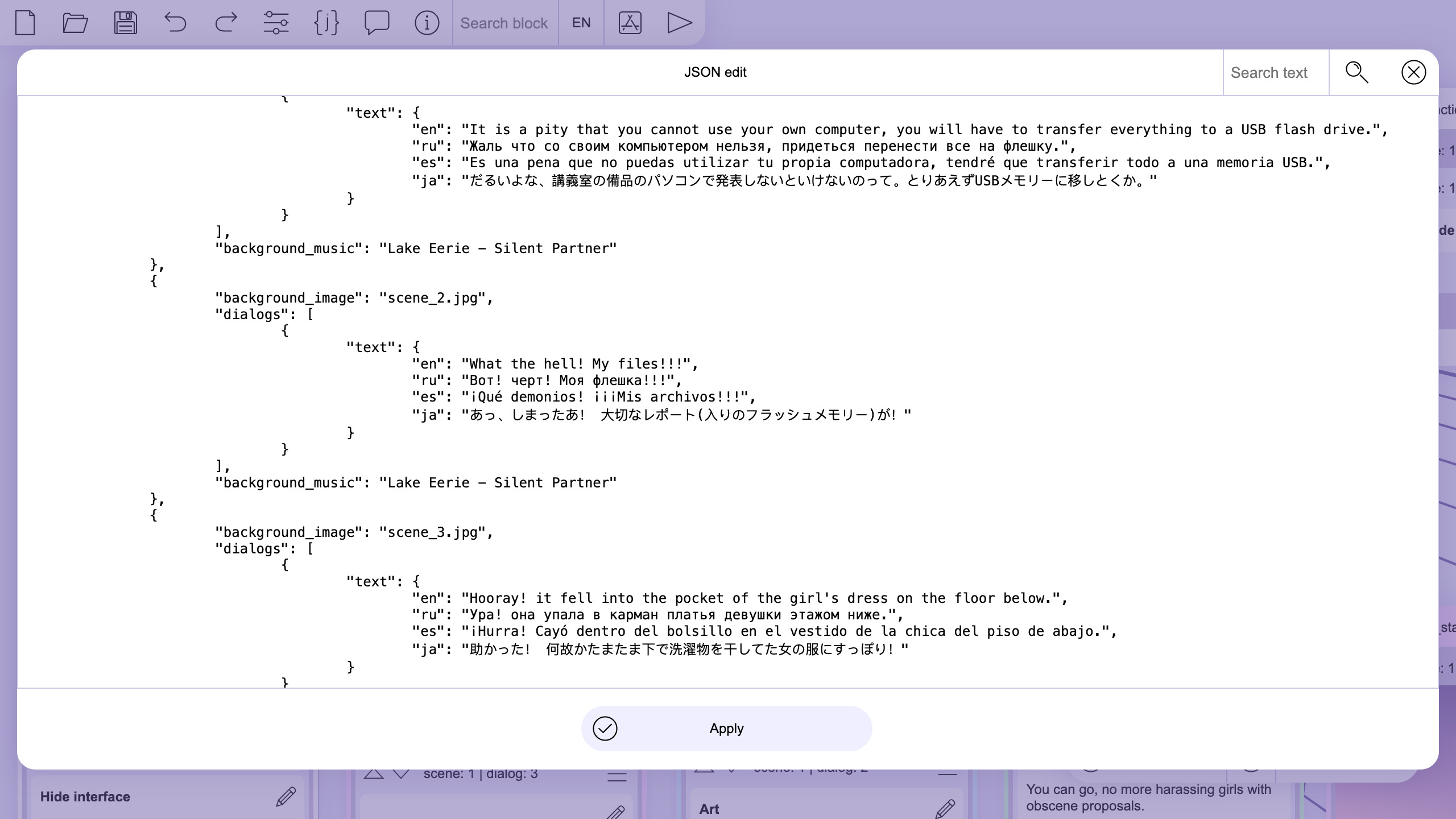Click Search block menu item
This screenshot has height=819, width=1456.
click(505, 22)
